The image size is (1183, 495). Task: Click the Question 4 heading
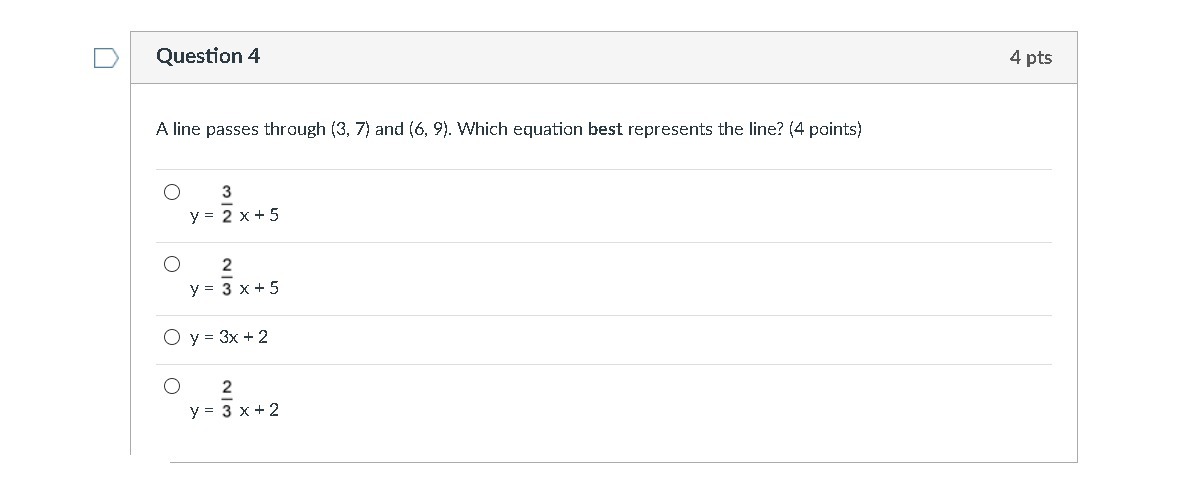point(208,57)
